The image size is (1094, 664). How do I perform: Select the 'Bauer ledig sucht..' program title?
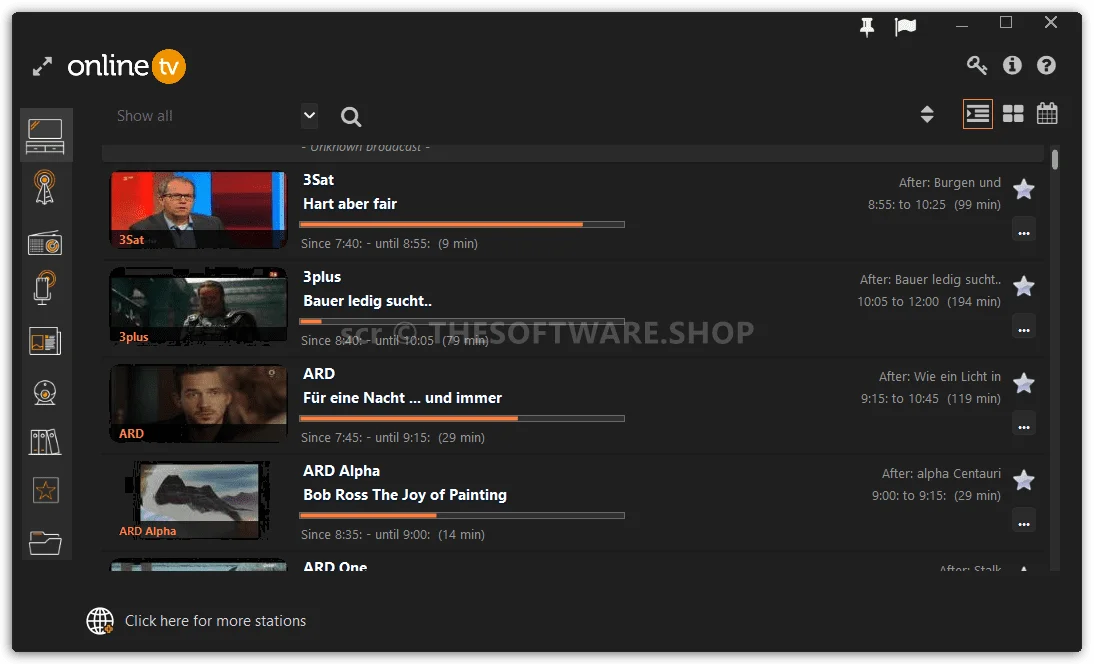click(x=368, y=301)
